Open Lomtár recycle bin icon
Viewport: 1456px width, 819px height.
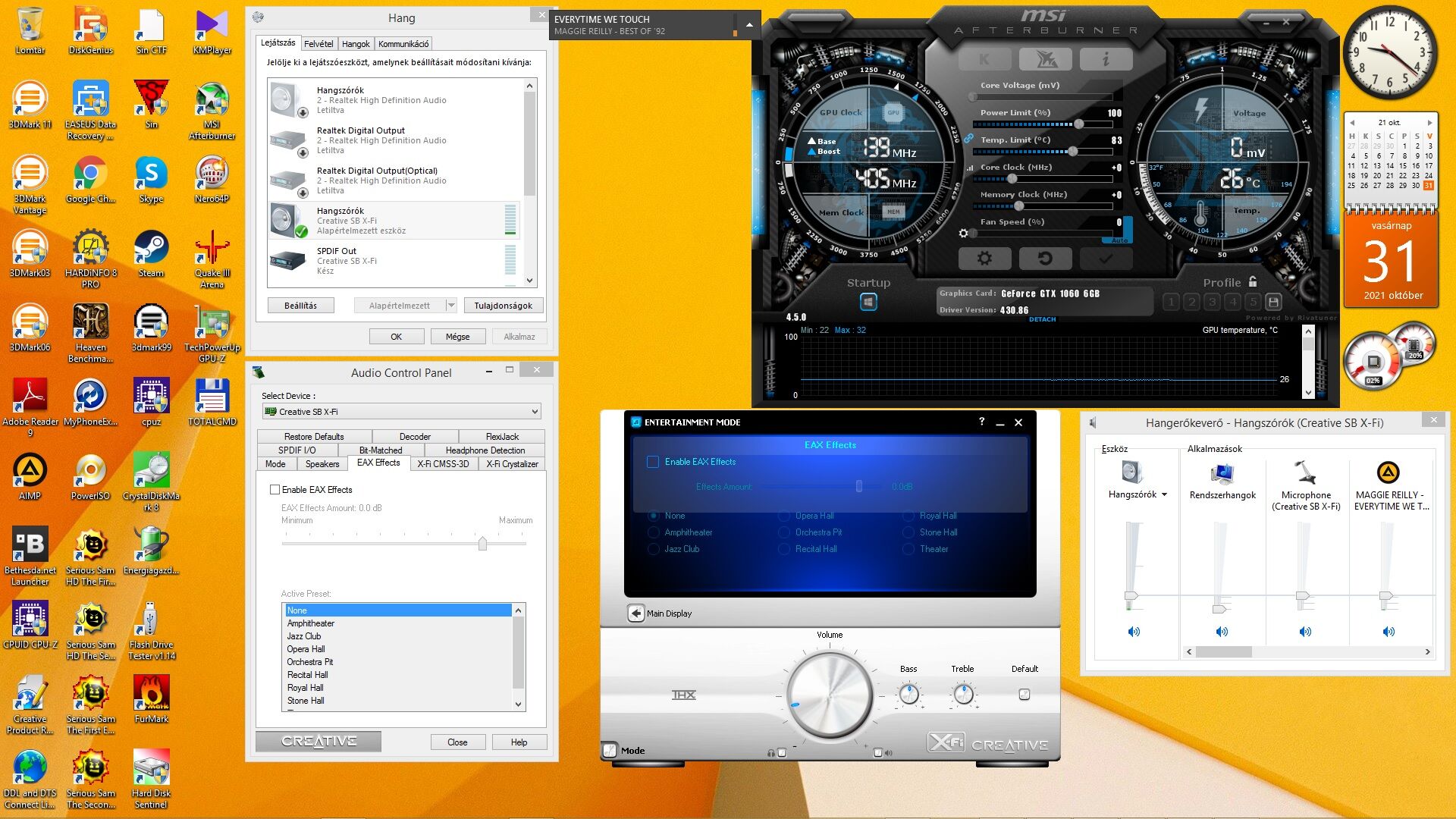pyautogui.click(x=30, y=32)
